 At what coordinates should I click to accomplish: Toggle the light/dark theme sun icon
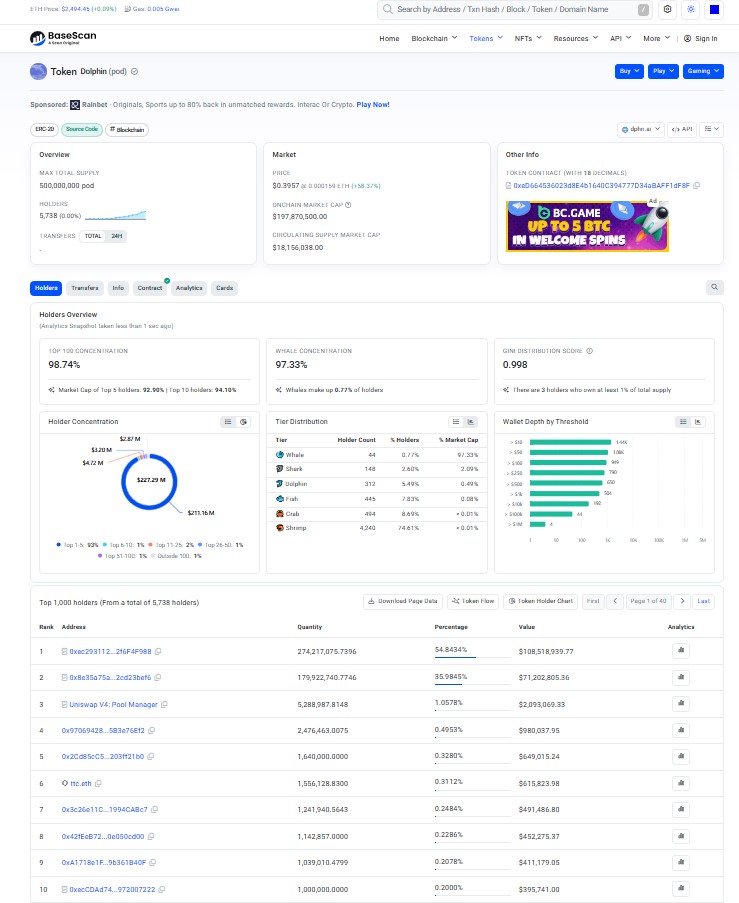coord(691,9)
